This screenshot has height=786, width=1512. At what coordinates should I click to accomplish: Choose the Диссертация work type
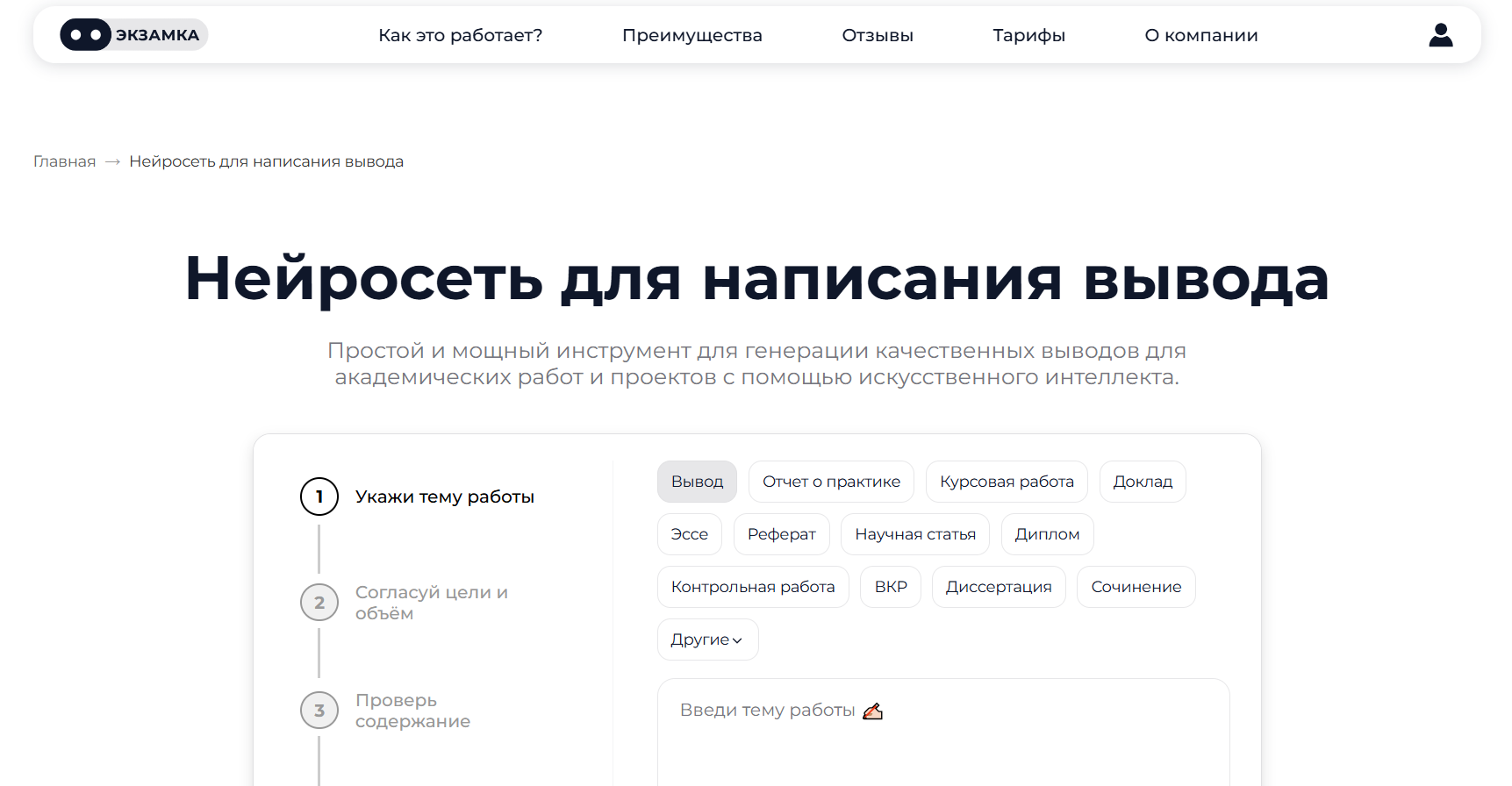click(x=998, y=587)
